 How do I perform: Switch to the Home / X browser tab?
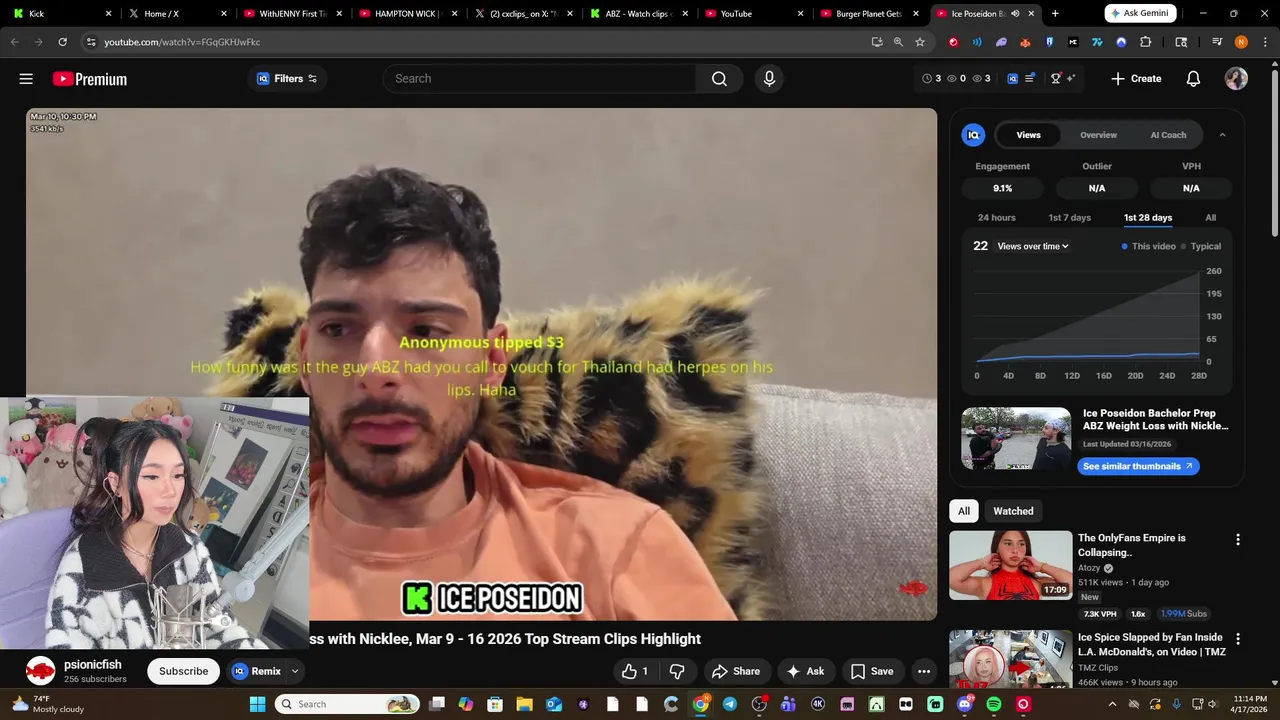coord(178,14)
